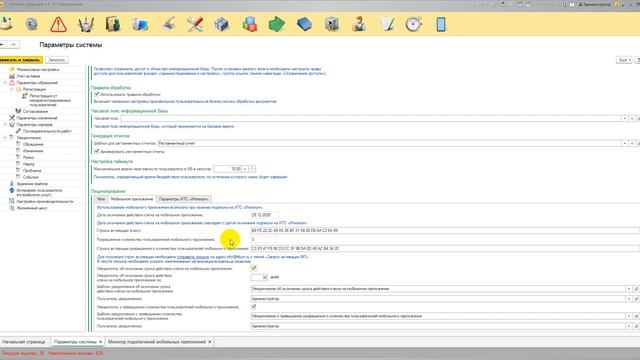640x360 pixels.
Task: Switch to the Параметры ИТС tab
Action: (x=184, y=199)
